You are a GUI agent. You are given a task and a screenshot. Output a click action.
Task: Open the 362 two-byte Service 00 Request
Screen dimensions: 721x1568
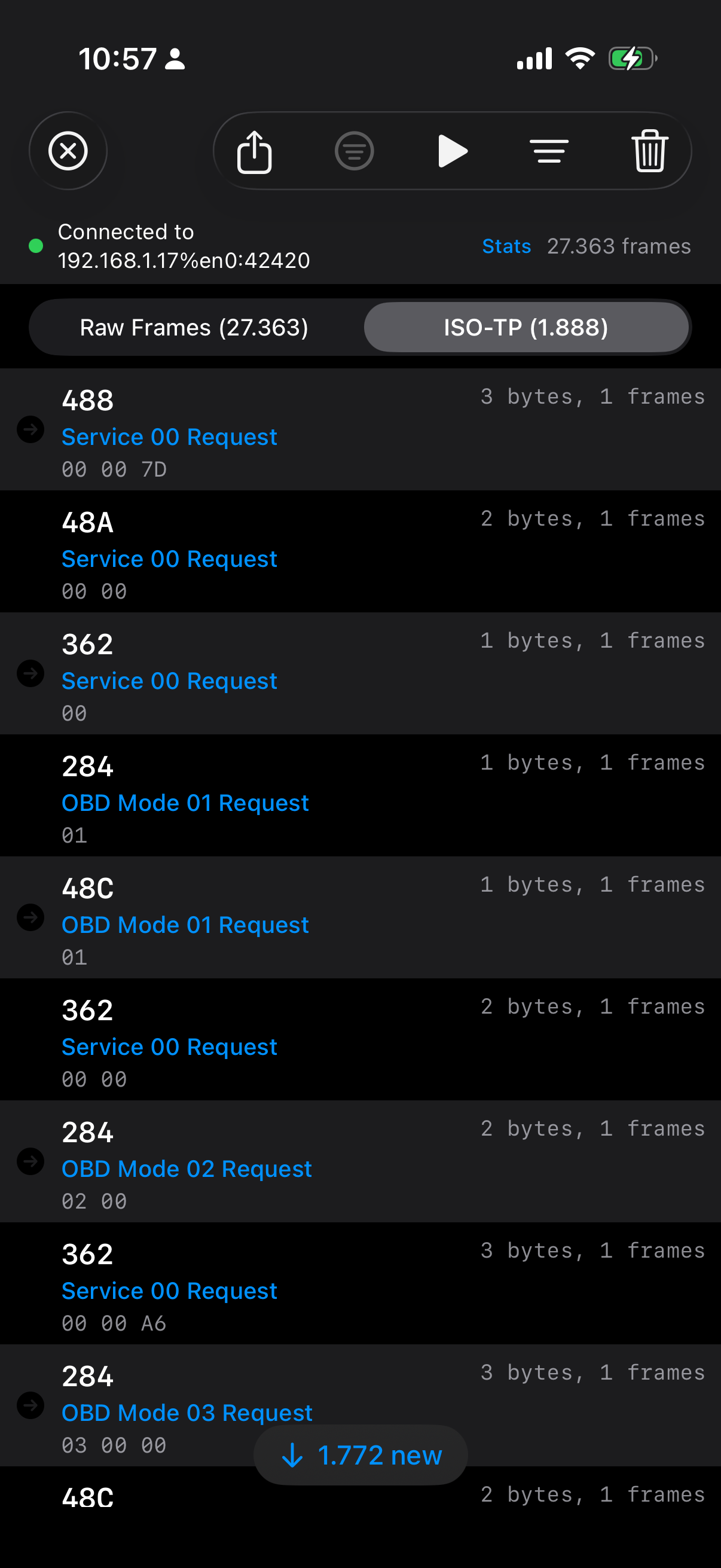pyautogui.click(x=360, y=1039)
